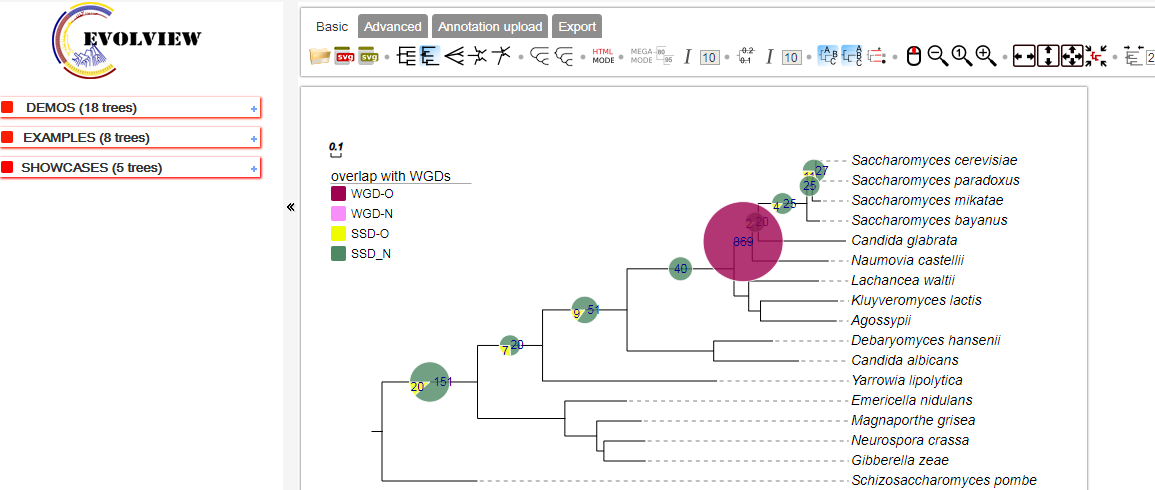Fit the tree to canvas width
The image size is (1155, 490).
click(x=1024, y=57)
